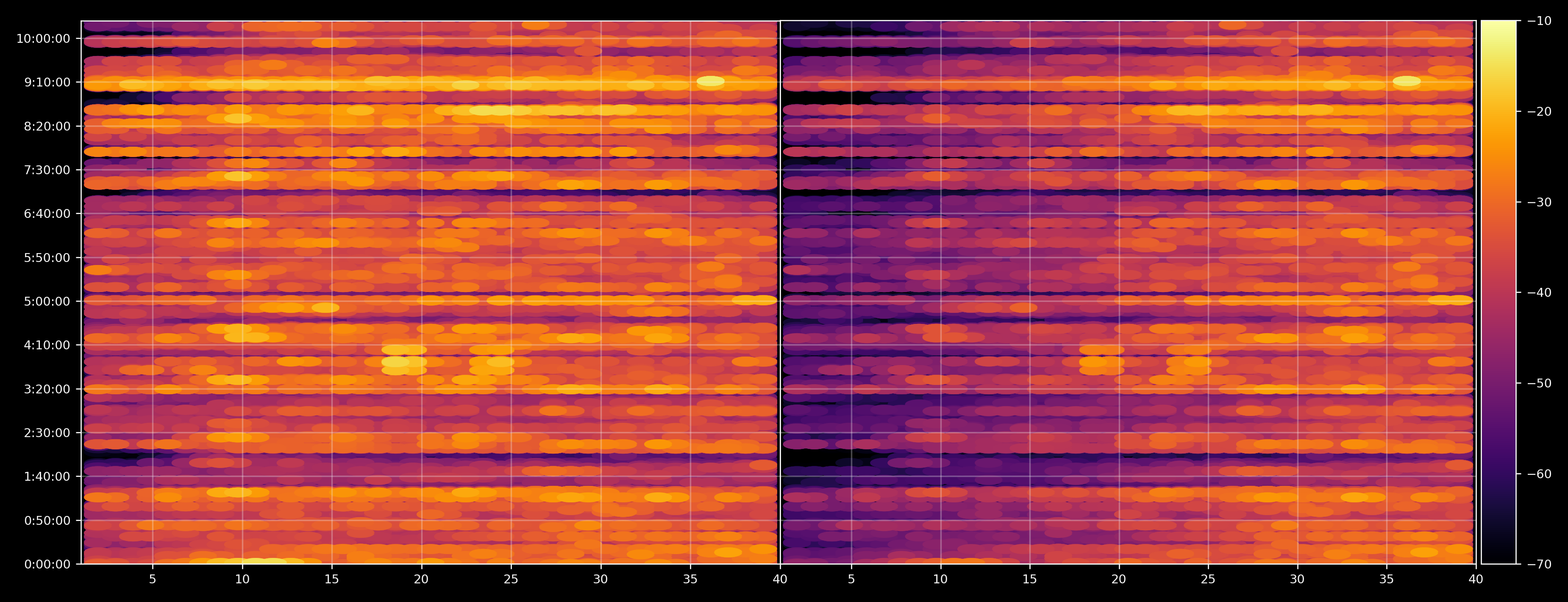Click the −50 colorbar label

[x=1539, y=383]
